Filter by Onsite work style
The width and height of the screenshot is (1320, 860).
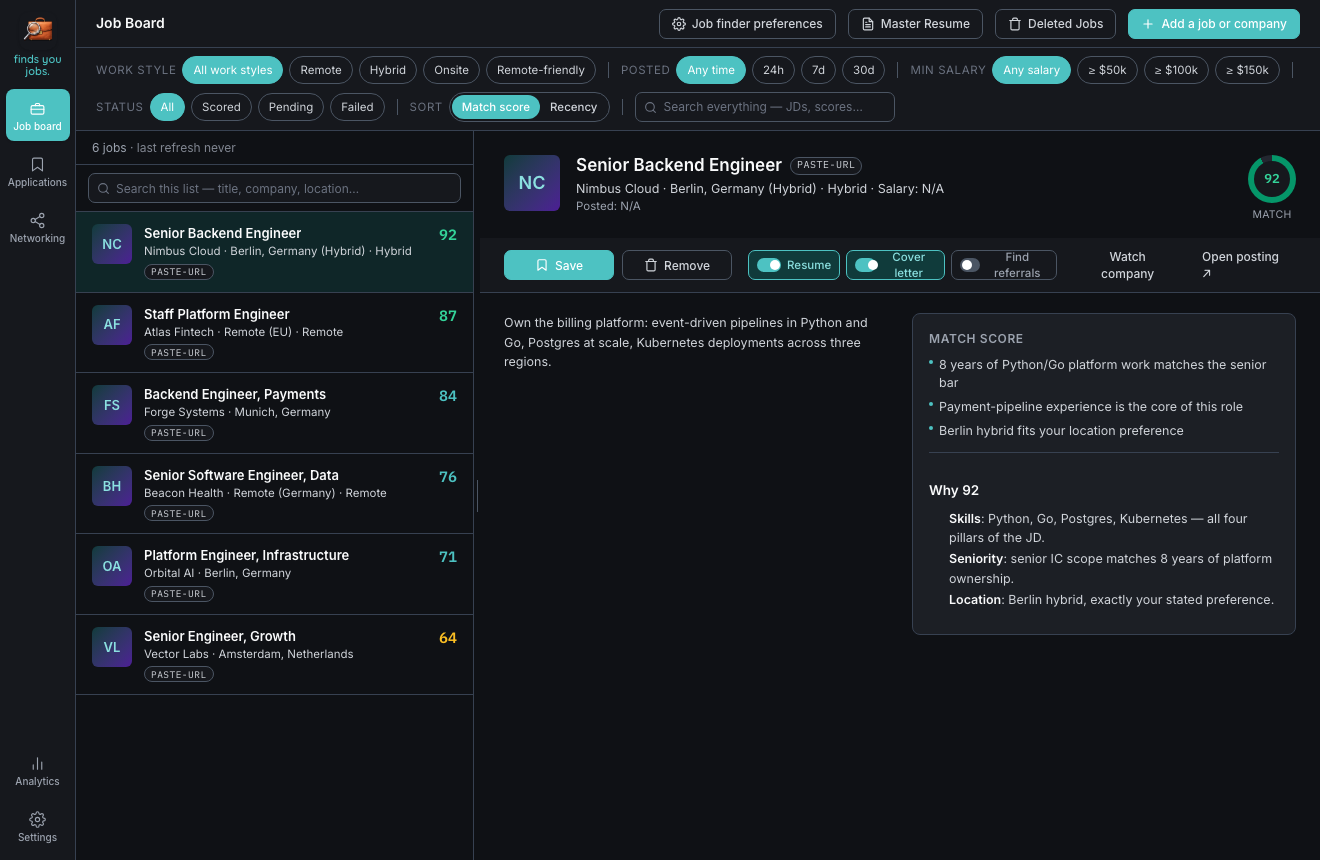tap(451, 70)
